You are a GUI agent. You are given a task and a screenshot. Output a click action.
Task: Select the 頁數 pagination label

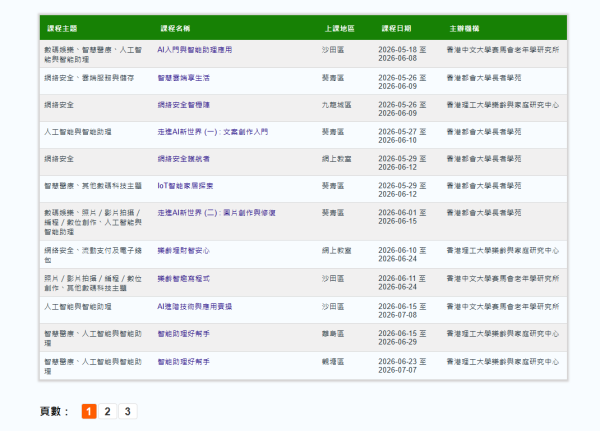point(54,411)
